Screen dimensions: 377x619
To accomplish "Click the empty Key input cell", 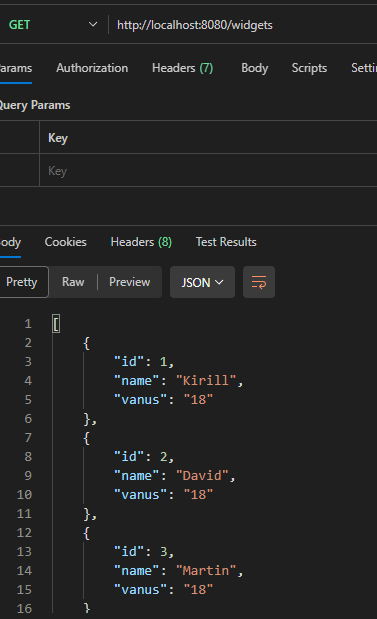I will pos(208,171).
